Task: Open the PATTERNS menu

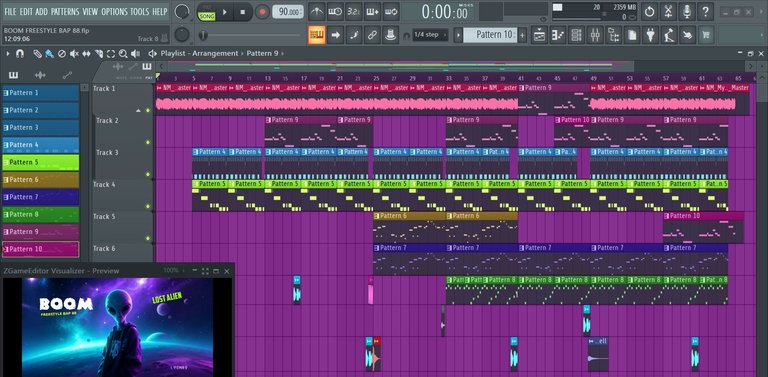Action: (65, 11)
